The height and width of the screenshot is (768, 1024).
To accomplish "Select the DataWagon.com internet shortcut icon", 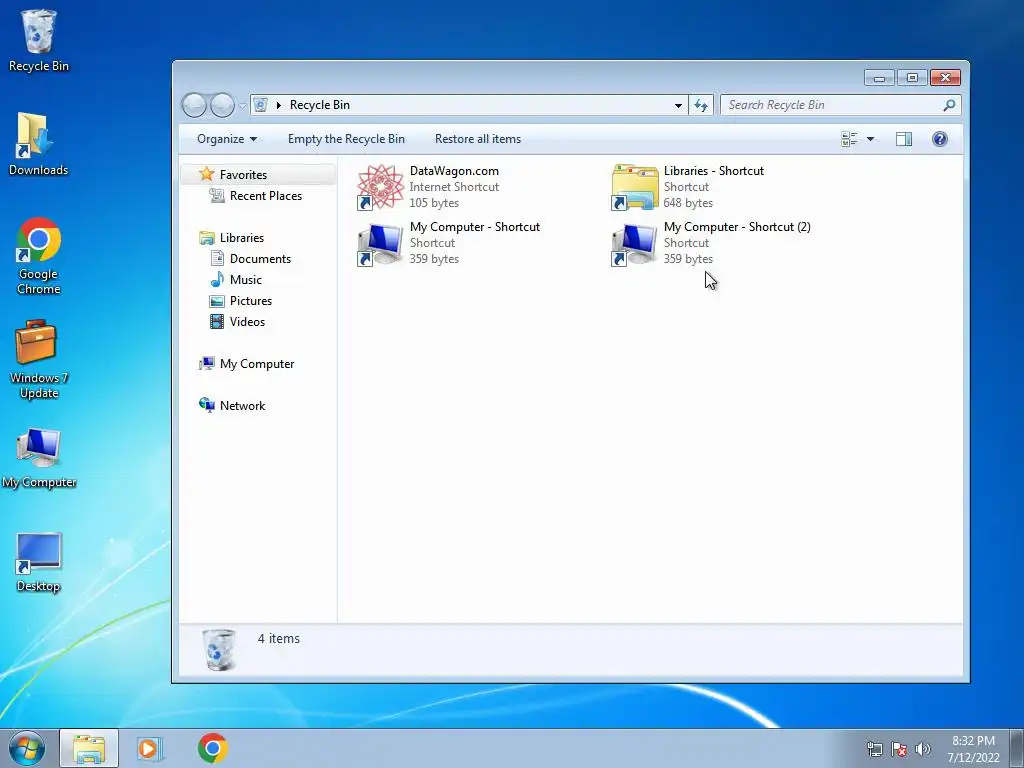I will coord(381,187).
